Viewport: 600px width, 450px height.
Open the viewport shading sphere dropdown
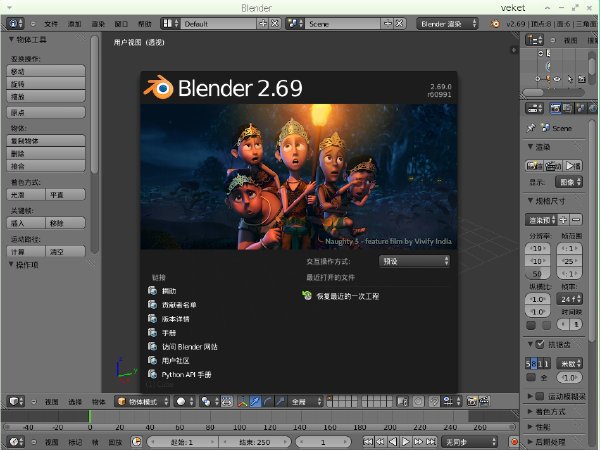point(184,401)
